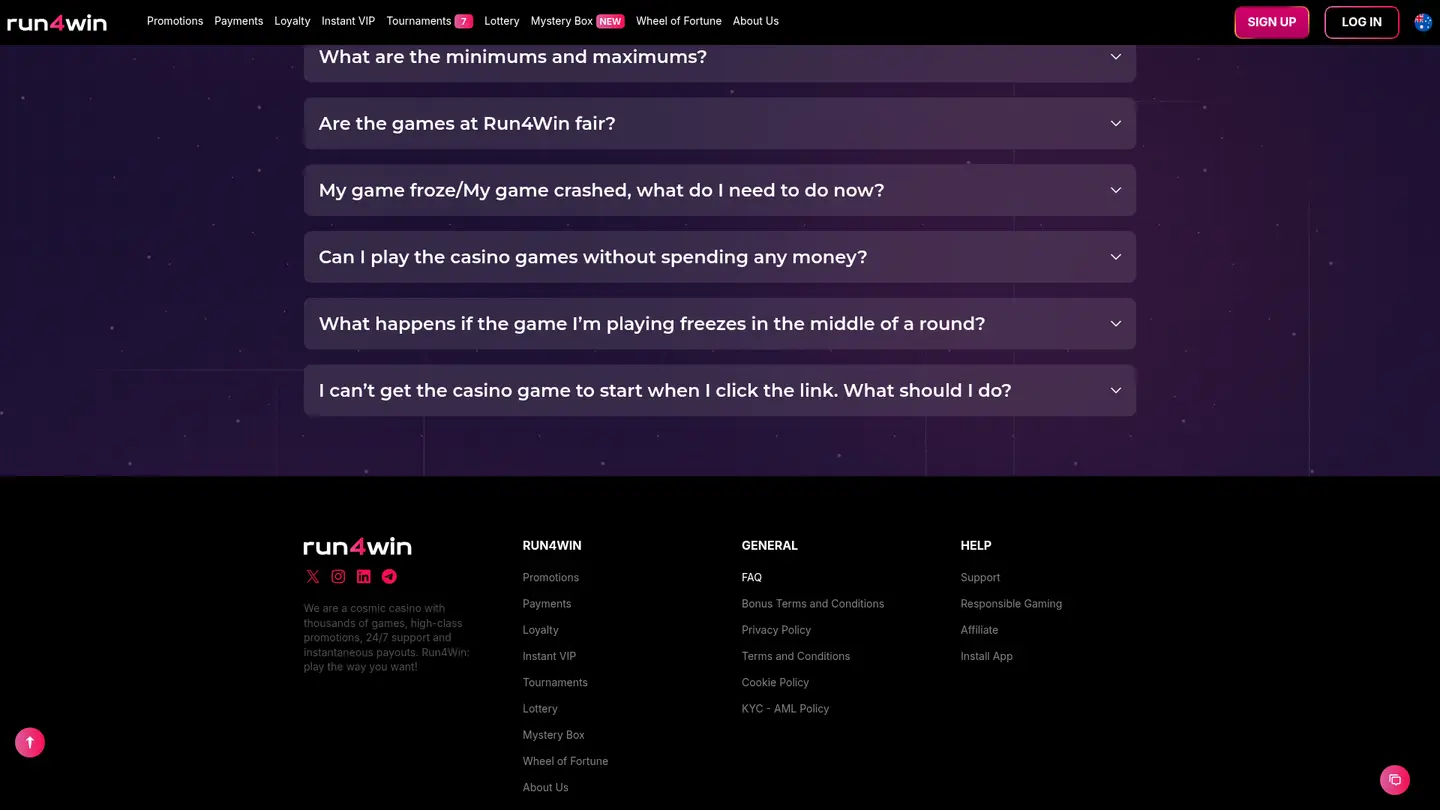Open the footer Promotions link
Screen dimensions: 1440x810
point(551,578)
